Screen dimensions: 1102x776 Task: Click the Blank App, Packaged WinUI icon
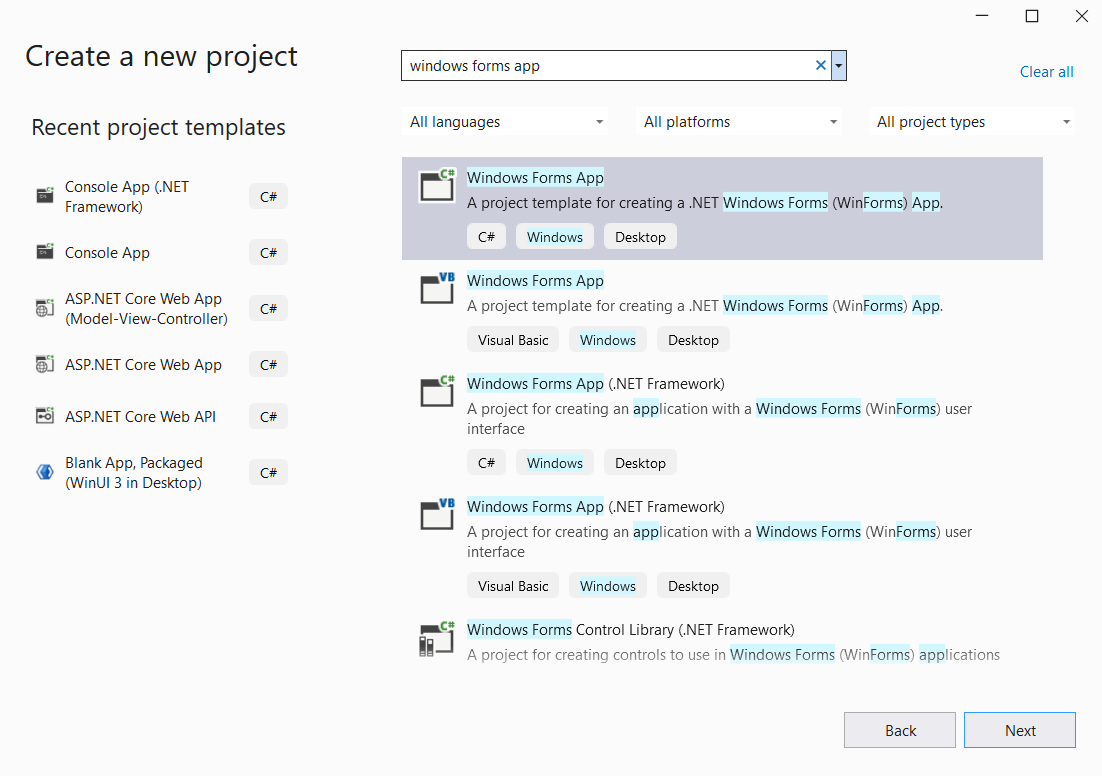(45, 472)
